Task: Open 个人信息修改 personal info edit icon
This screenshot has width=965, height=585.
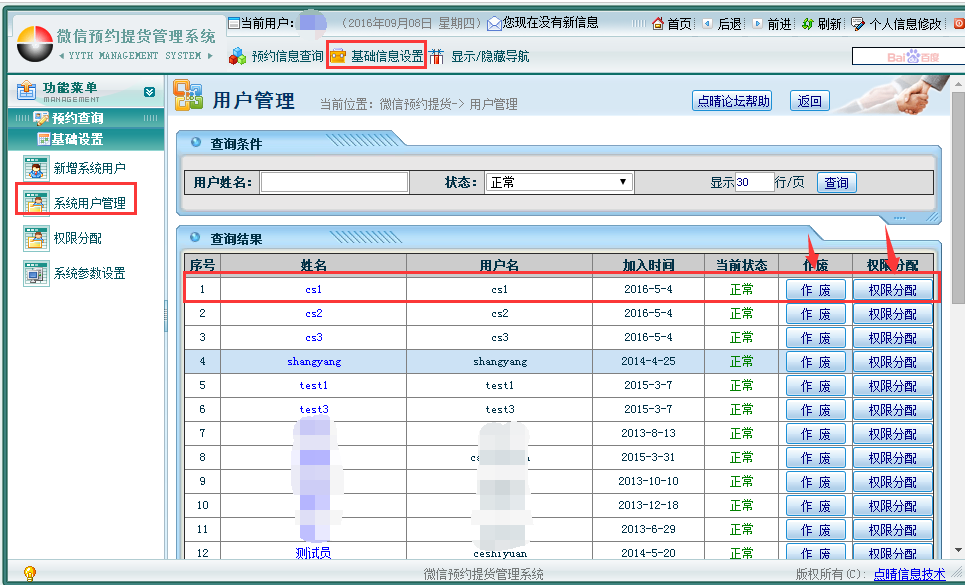Action: click(858, 23)
